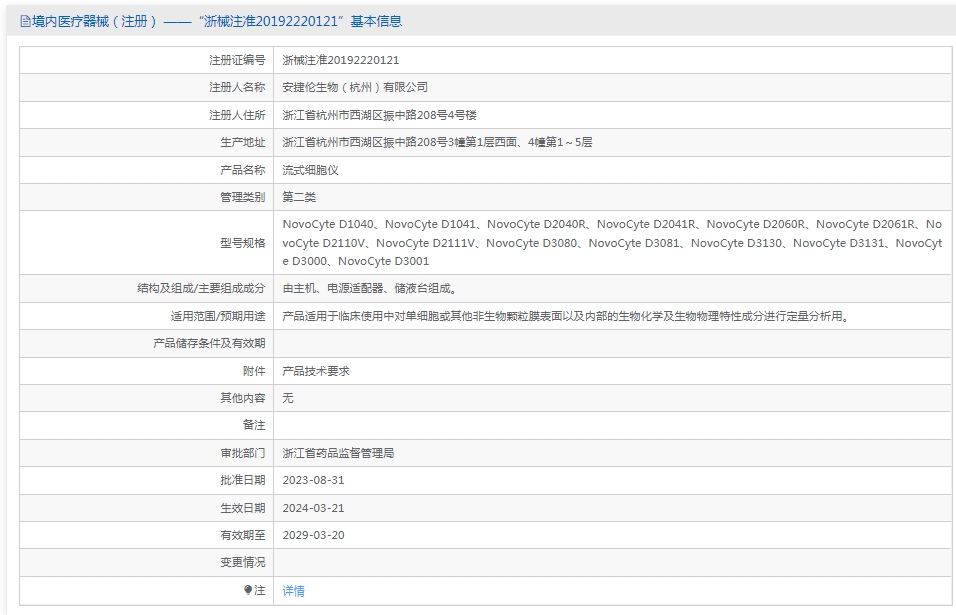Click the 注册证编号 row label
Image resolution: width=956 pixels, height=615 pixels.
pos(237,60)
